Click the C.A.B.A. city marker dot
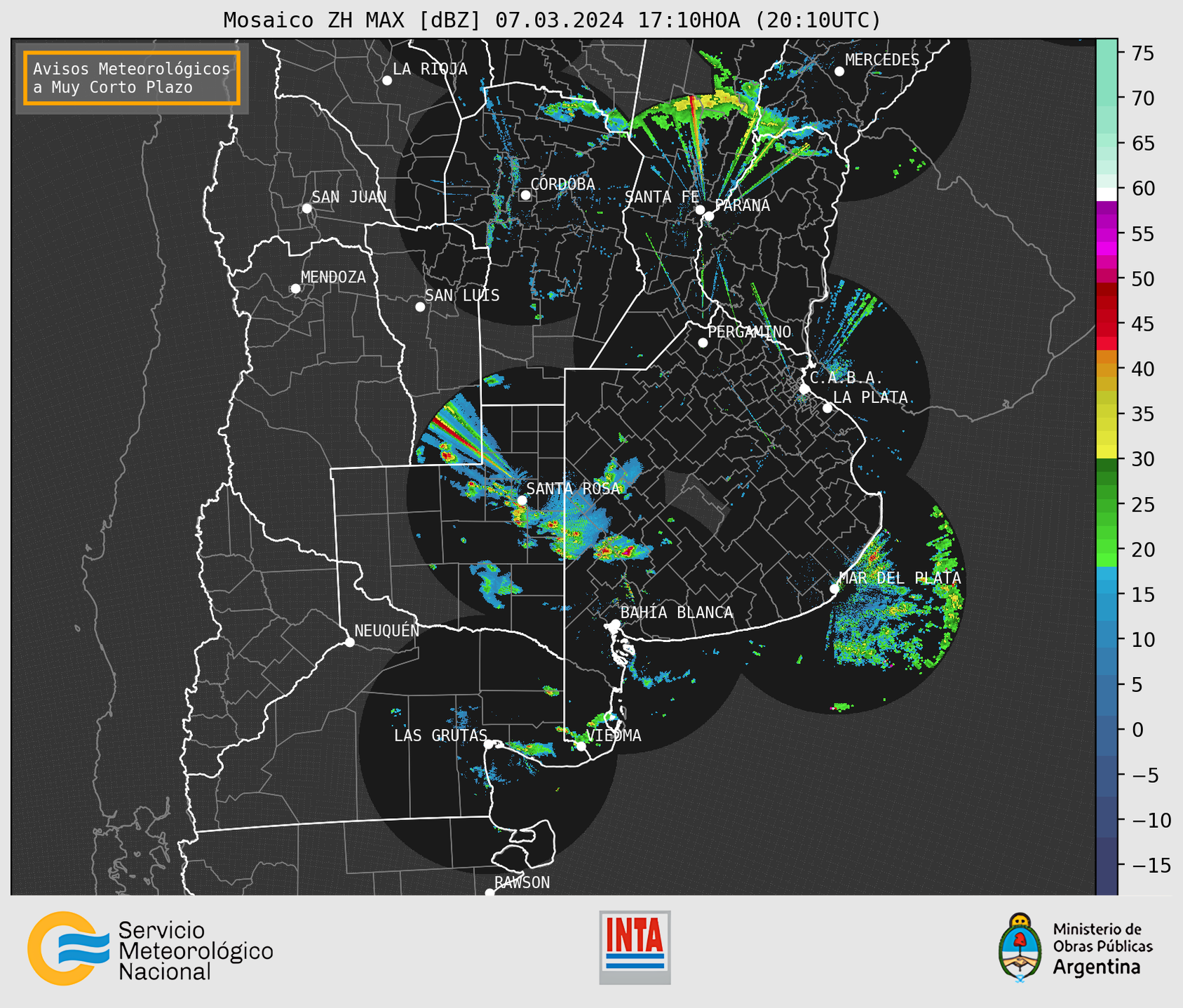1183x1008 pixels. pyautogui.click(x=804, y=389)
